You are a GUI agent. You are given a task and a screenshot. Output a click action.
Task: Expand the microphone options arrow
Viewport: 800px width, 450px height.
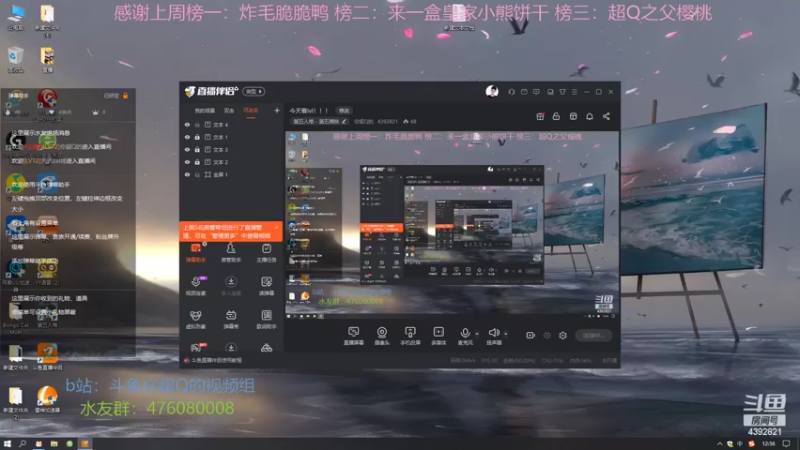point(477,334)
